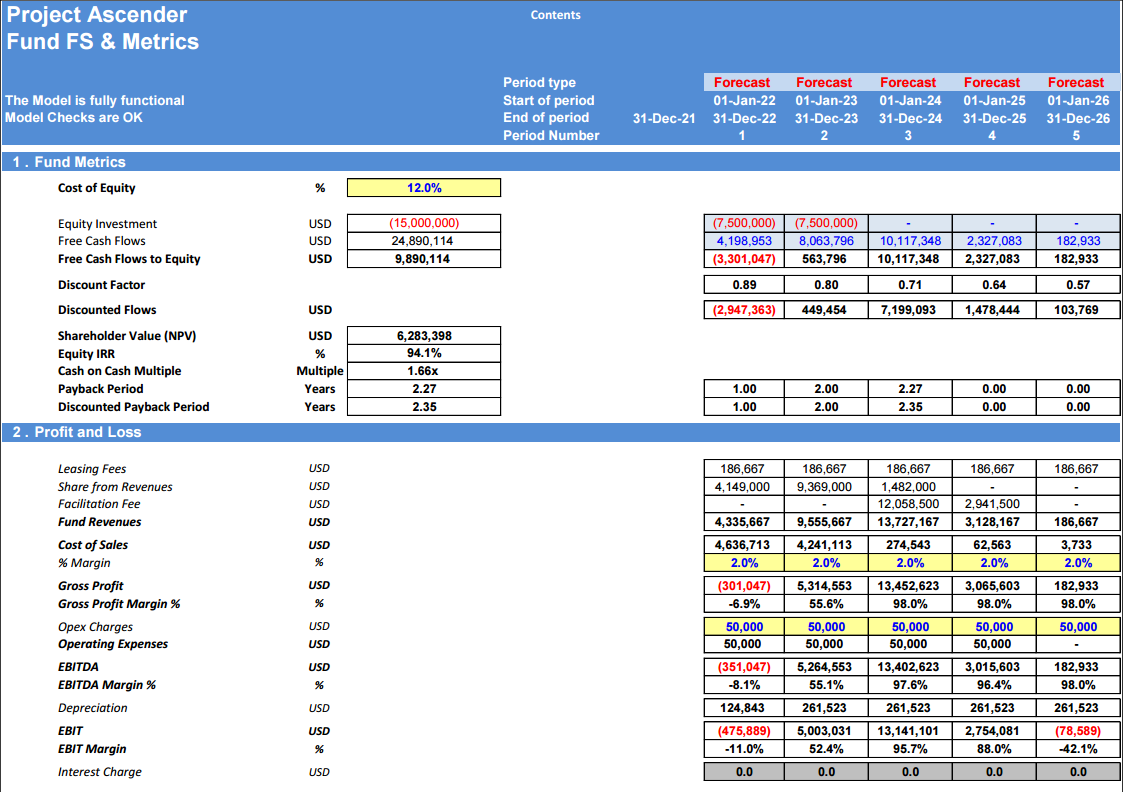Click the Equity Investment total cell (15,000,000)
The height and width of the screenshot is (792, 1123).
(424, 223)
